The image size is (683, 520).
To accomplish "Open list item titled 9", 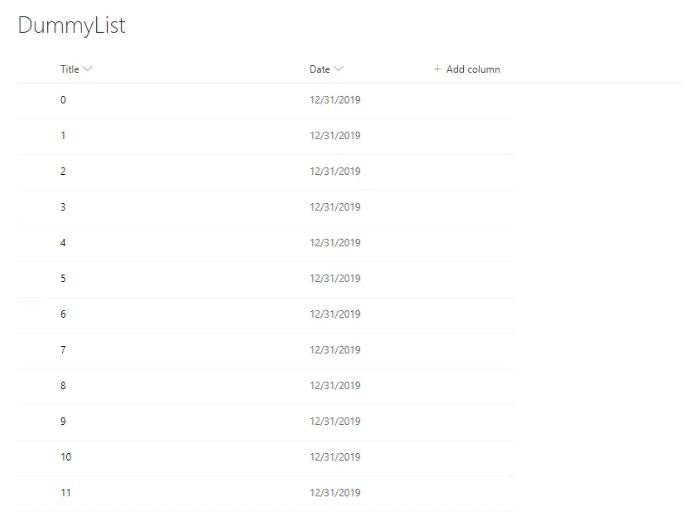I will click(63, 421).
